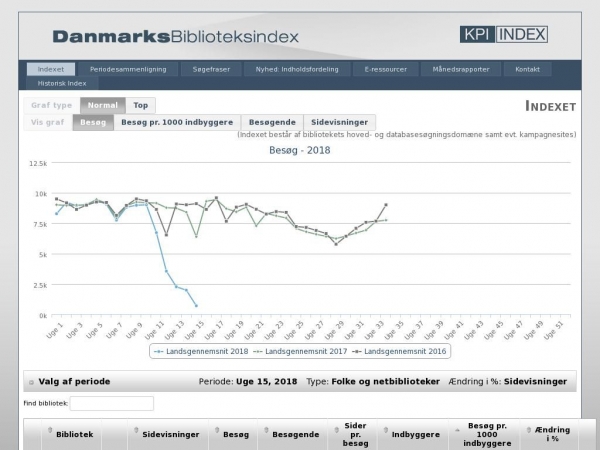Viewport: 600px width, 450px height.
Task: Open Månedsrapporter from the navigation bar
Action: [461, 69]
